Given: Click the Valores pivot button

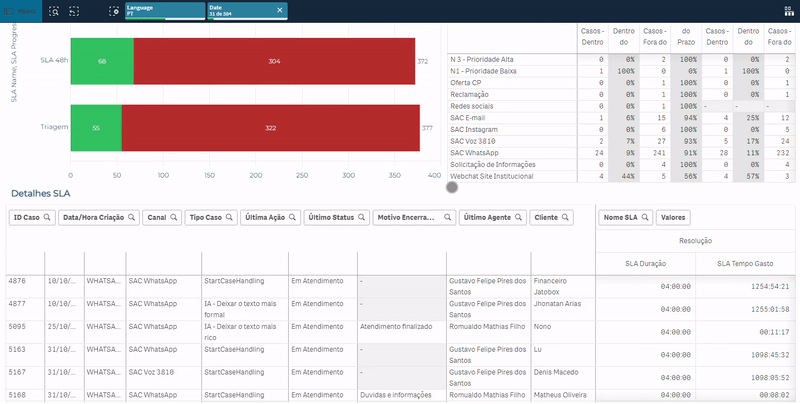Looking at the screenshot, I should 673,217.
